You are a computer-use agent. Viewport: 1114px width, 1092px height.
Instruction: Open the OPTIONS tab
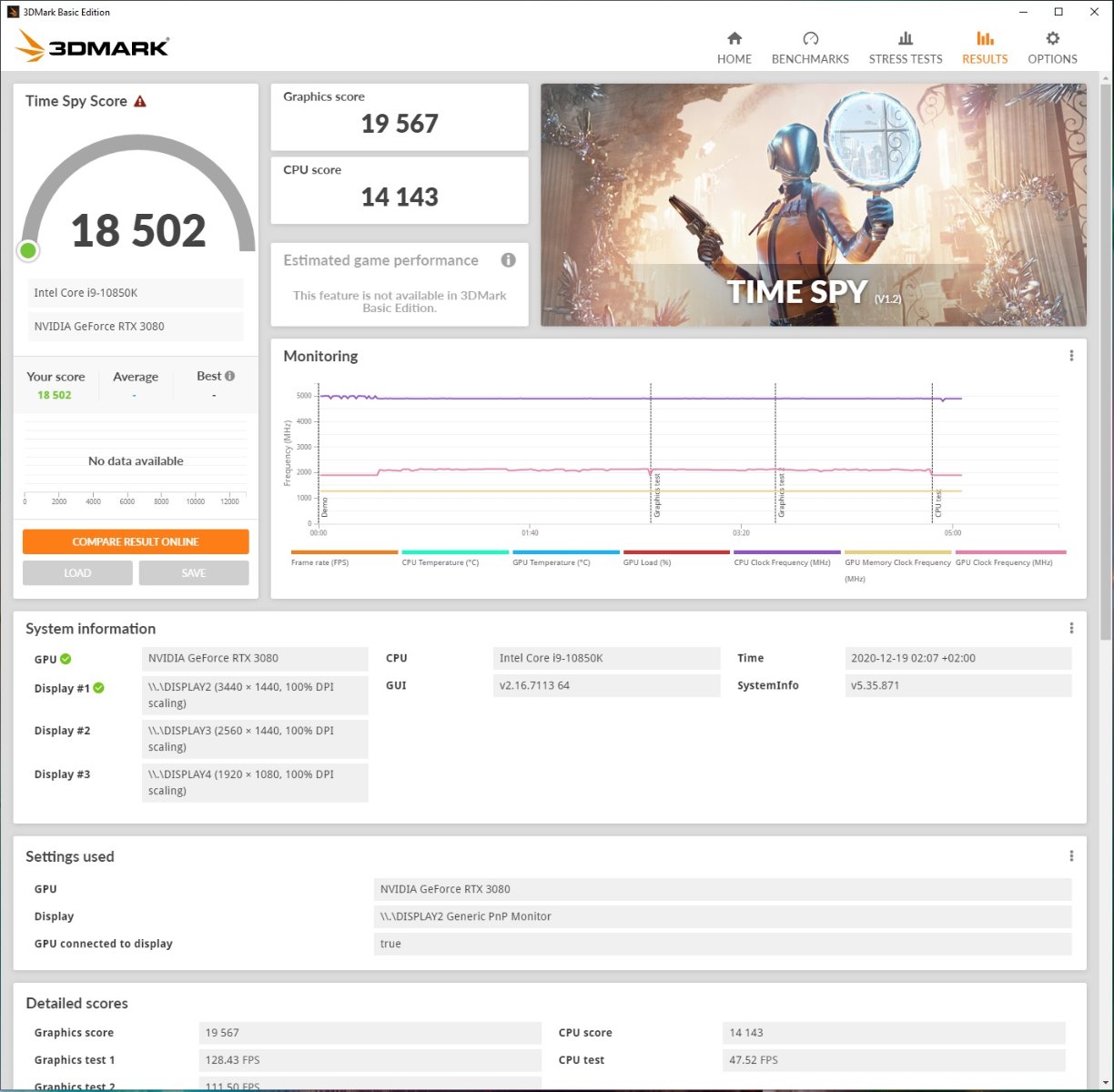point(1052,48)
